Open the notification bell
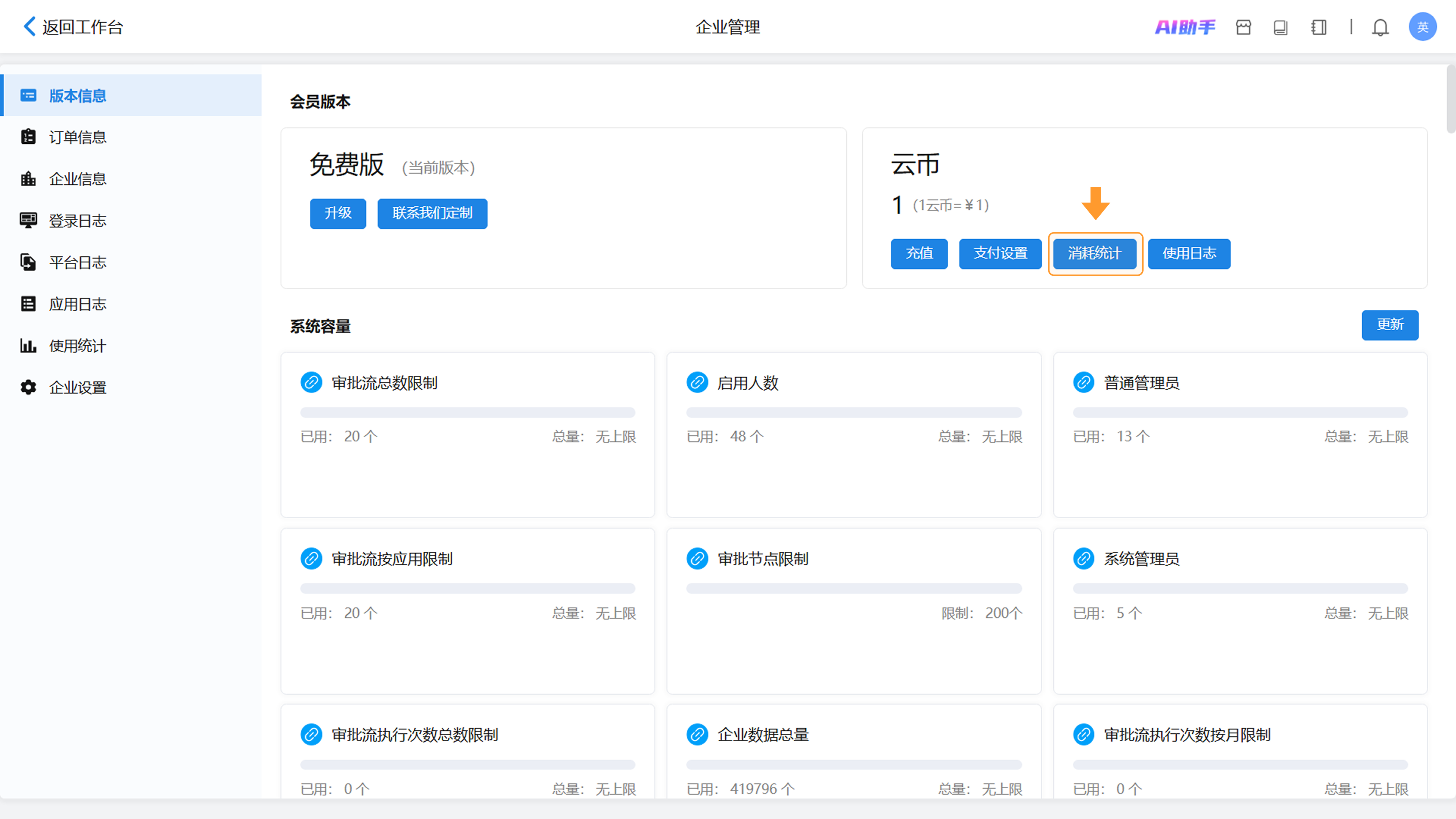Image resolution: width=1456 pixels, height=819 pixels. [x=1380, y=27]
